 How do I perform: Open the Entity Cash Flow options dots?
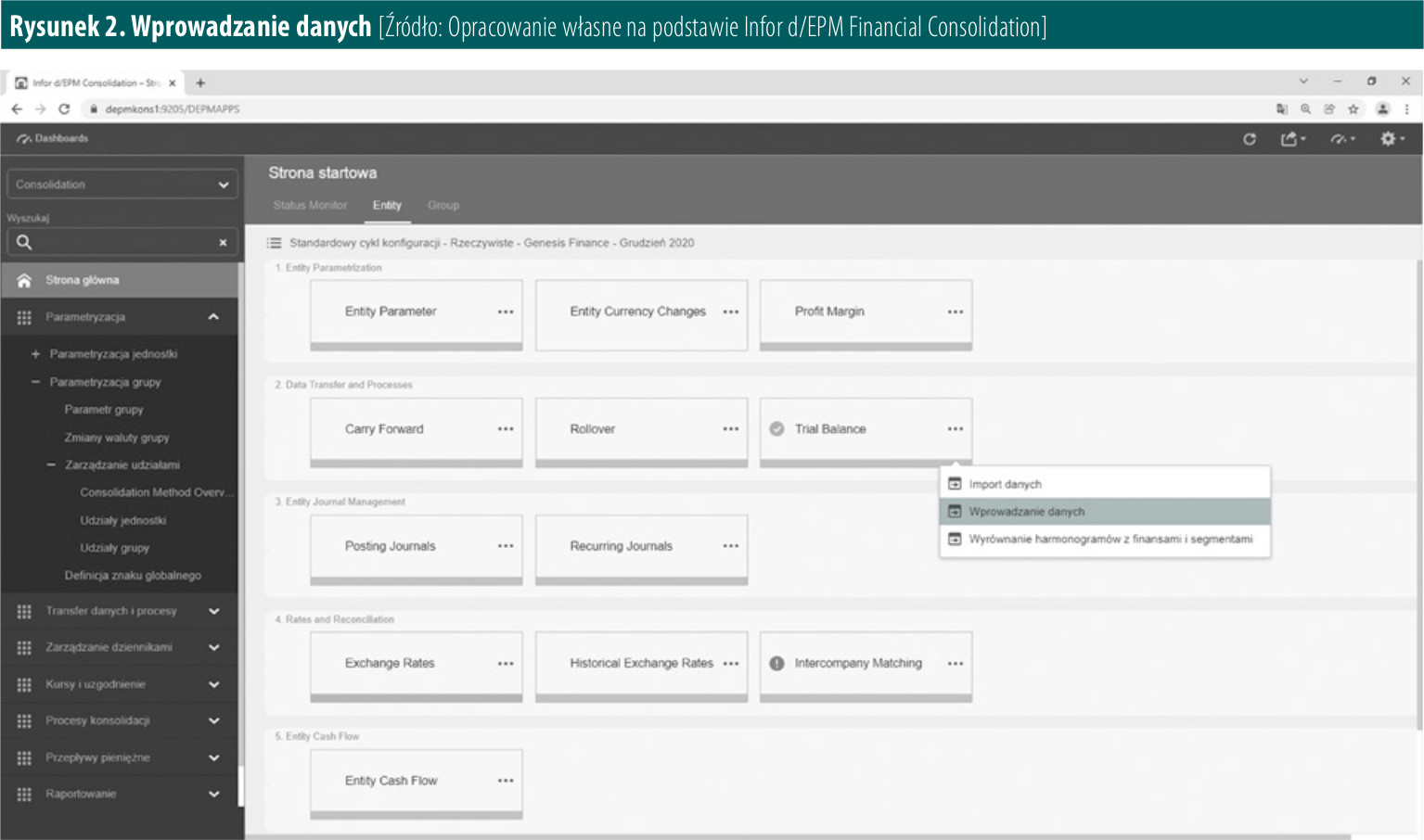pyautogui.click(x=506, y=781)
